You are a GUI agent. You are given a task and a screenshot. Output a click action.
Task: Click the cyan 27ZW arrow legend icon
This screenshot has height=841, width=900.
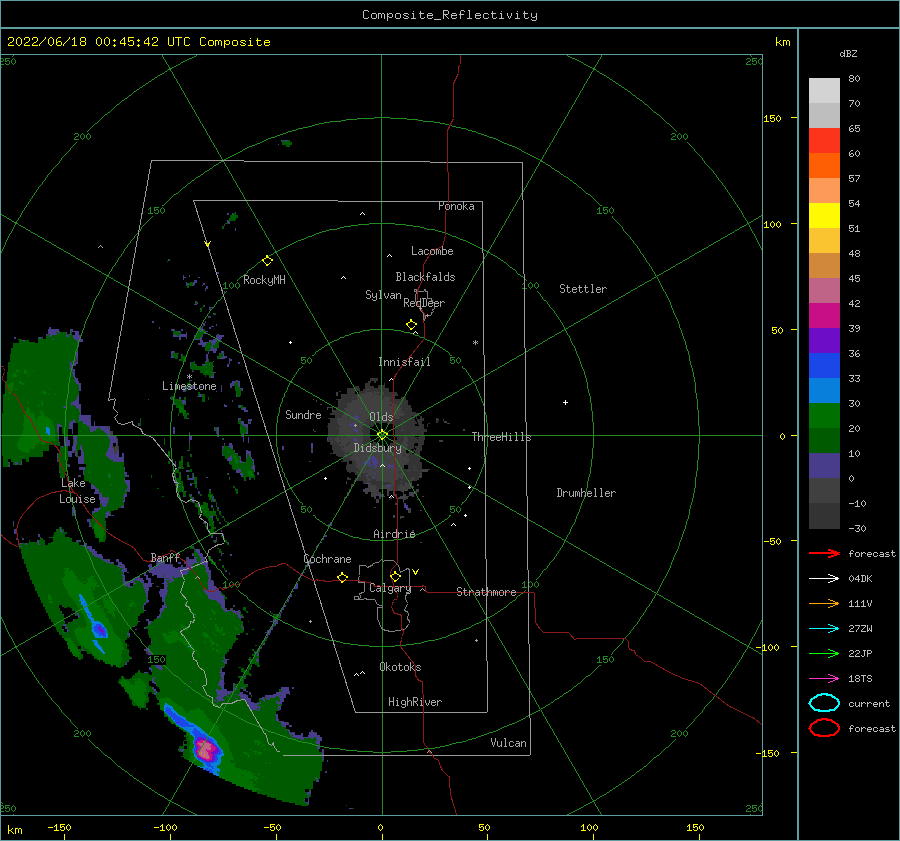[824, 628]
